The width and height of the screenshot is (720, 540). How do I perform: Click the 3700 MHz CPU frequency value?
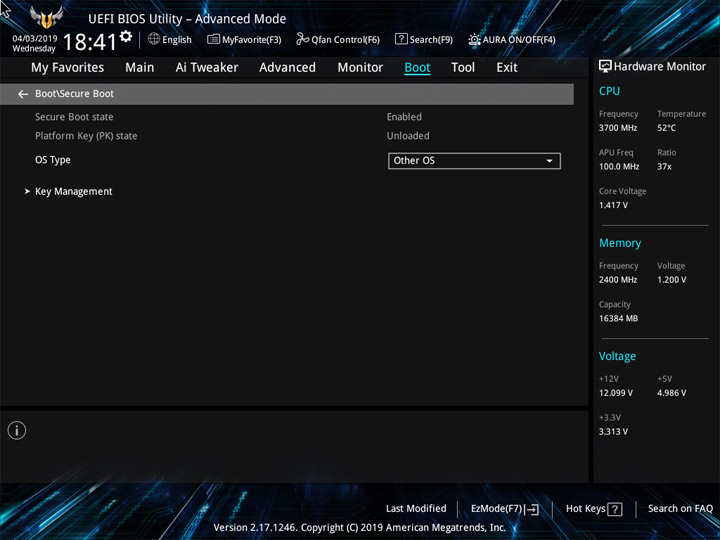[618, 128]
